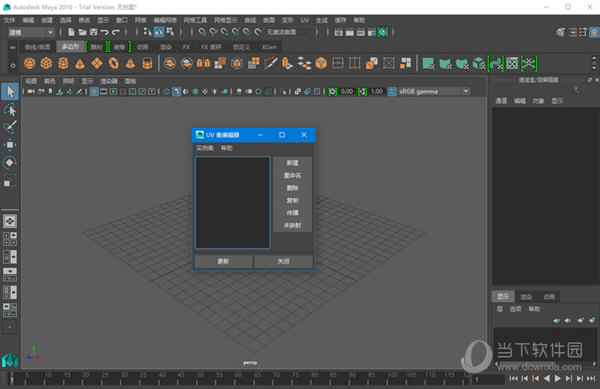The height and width of the screenshot is (389, 600).
Task: Click the single perspective layout icon
Action: 10,221
